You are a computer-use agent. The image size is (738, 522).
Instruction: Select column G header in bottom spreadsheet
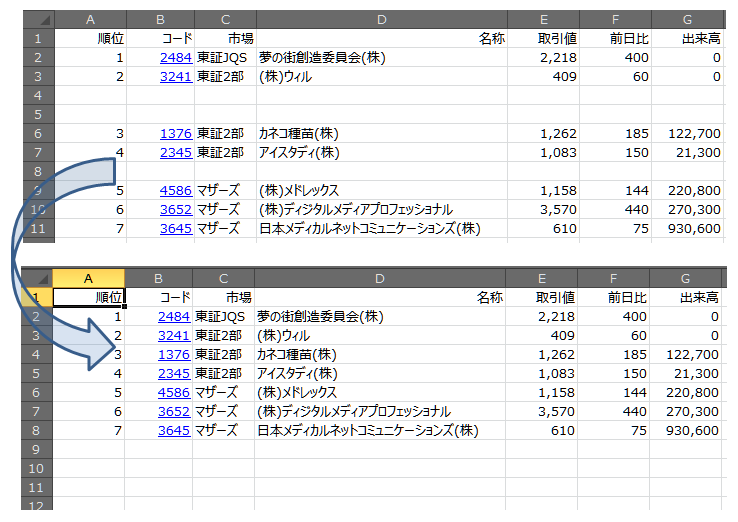click(685, 279)
